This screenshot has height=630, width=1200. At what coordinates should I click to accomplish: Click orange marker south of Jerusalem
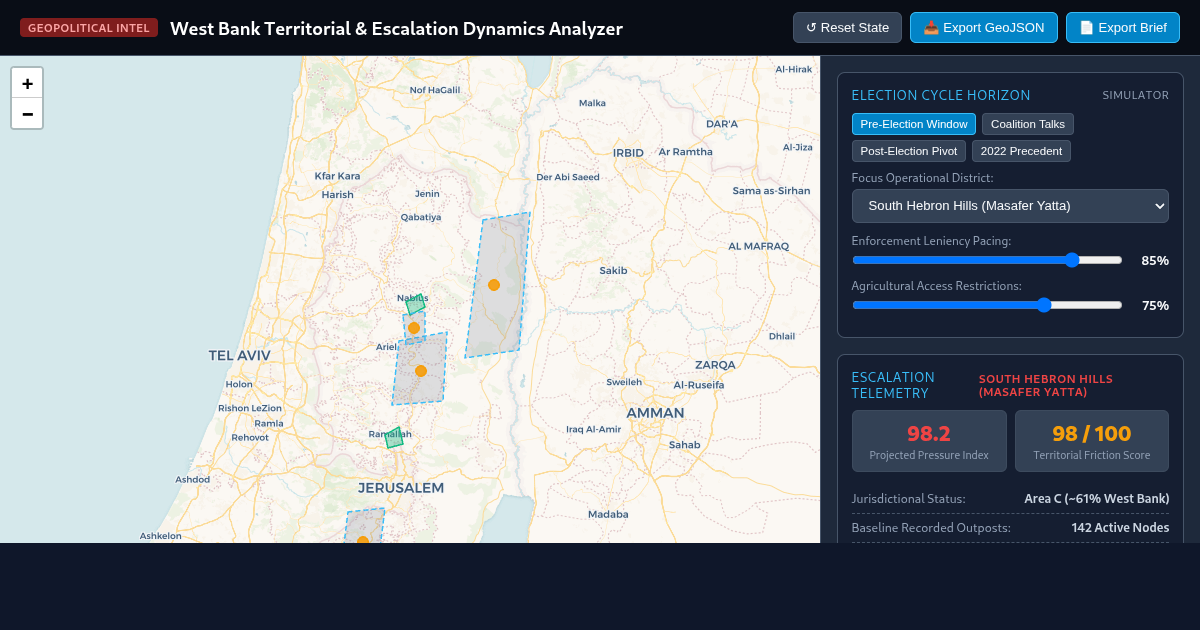coord(363,540)
